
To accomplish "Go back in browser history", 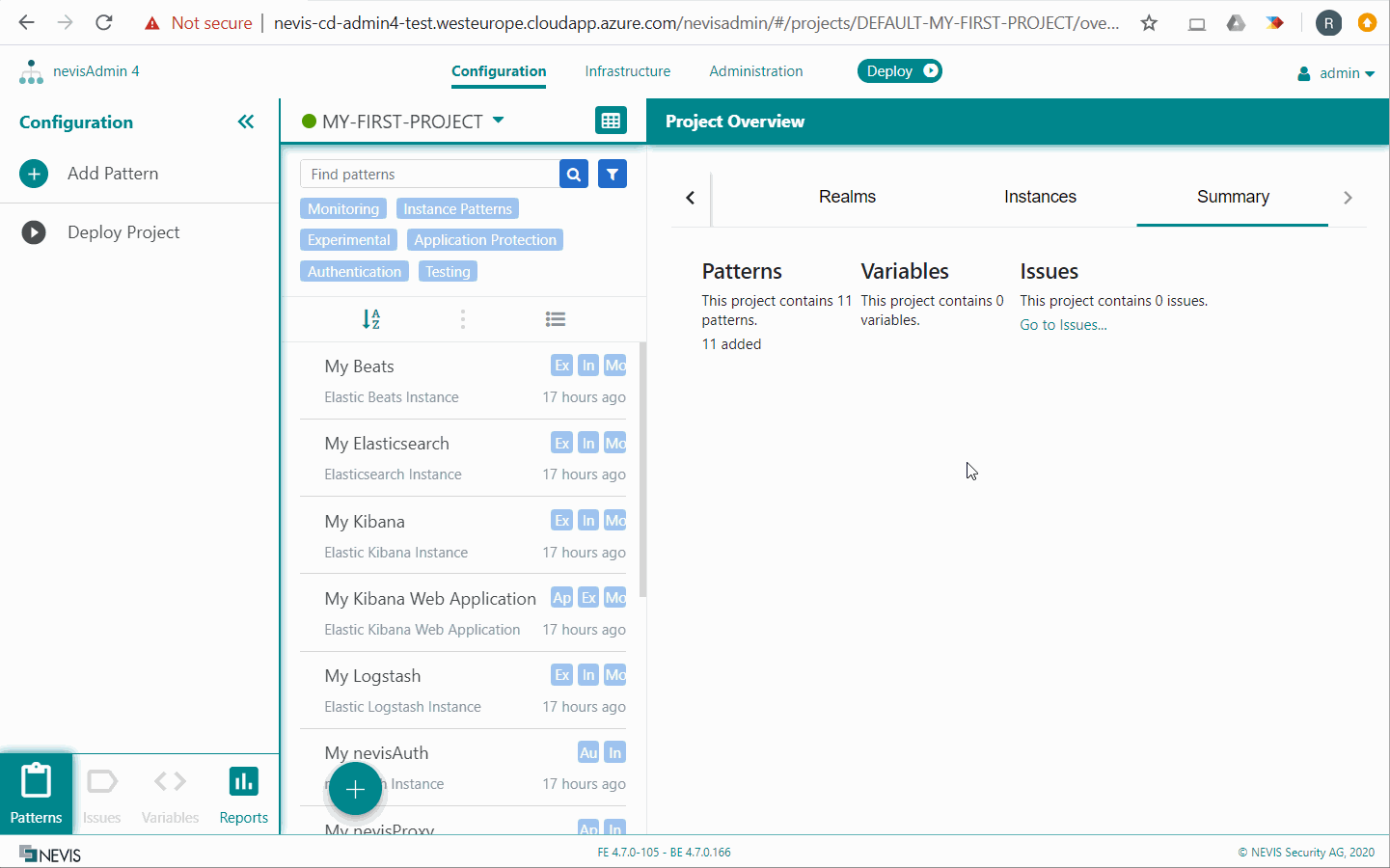I will [27, 22].
